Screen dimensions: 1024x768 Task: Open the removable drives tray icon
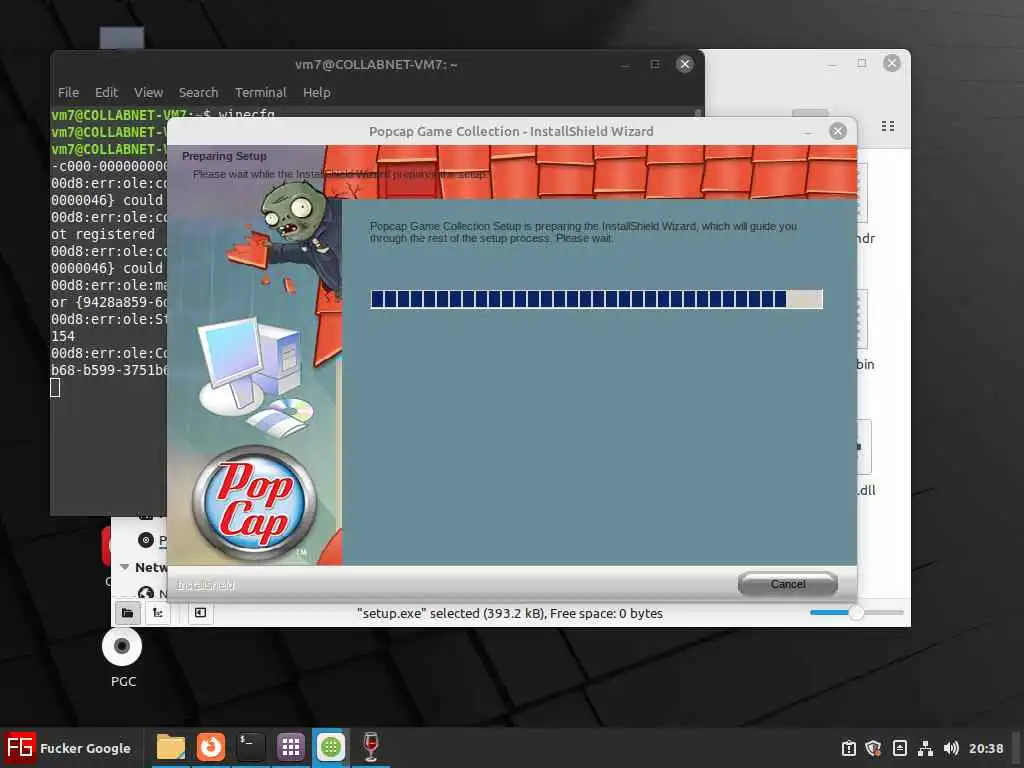coord(900,748)
